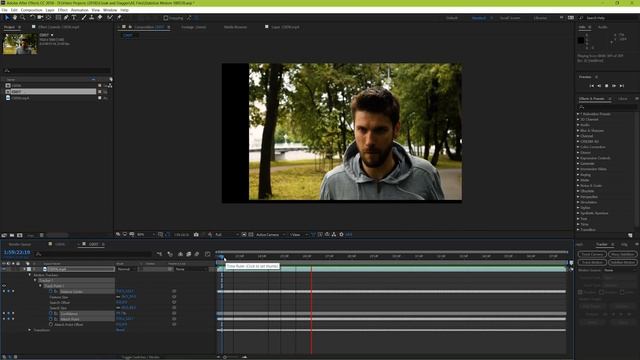This screenshot has width=640, height=360.
Task: Click Toggle Switches / Modes at timeline bottom
Action: [141, 357]
